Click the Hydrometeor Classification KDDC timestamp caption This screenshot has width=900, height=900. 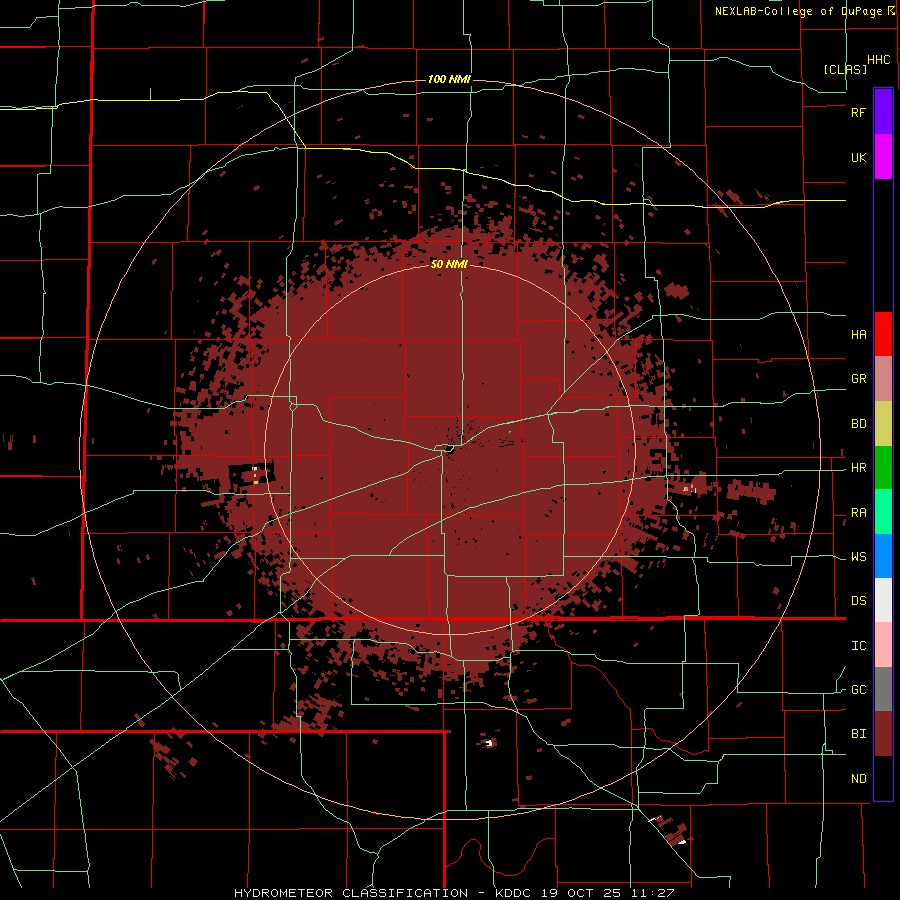[454, 893]
